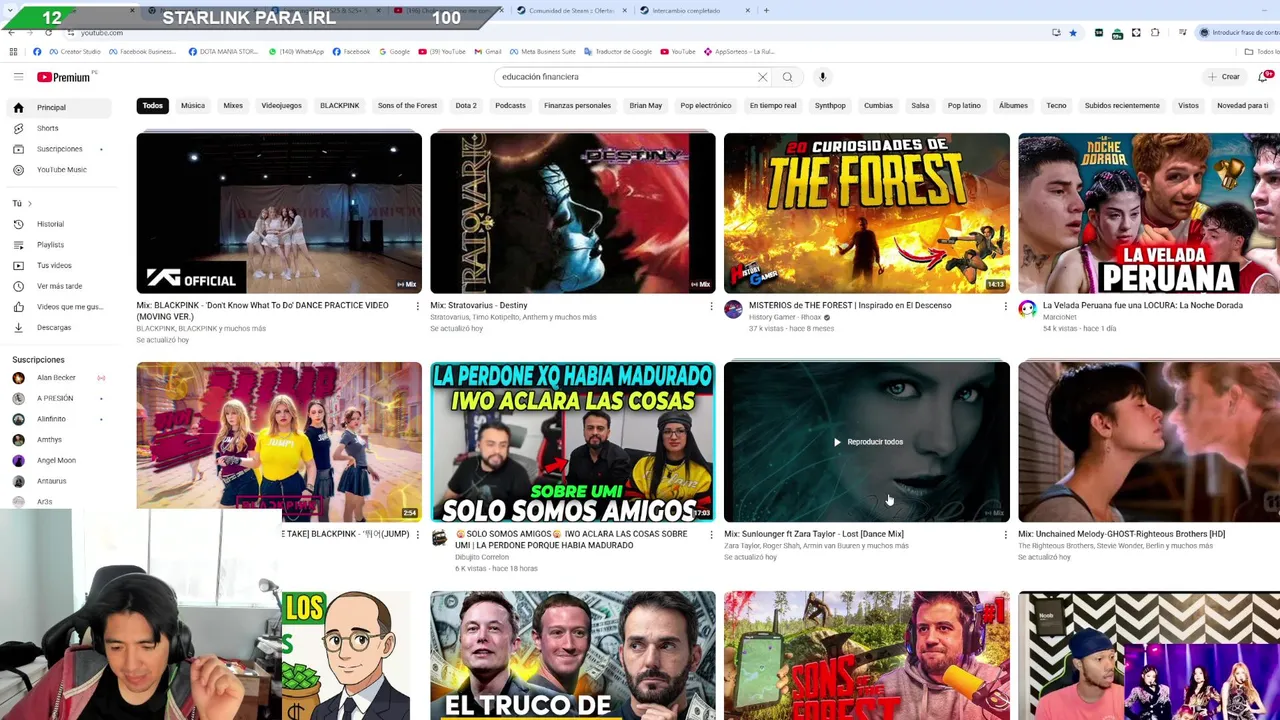Open Amthys subscription channel

[59, 440]
